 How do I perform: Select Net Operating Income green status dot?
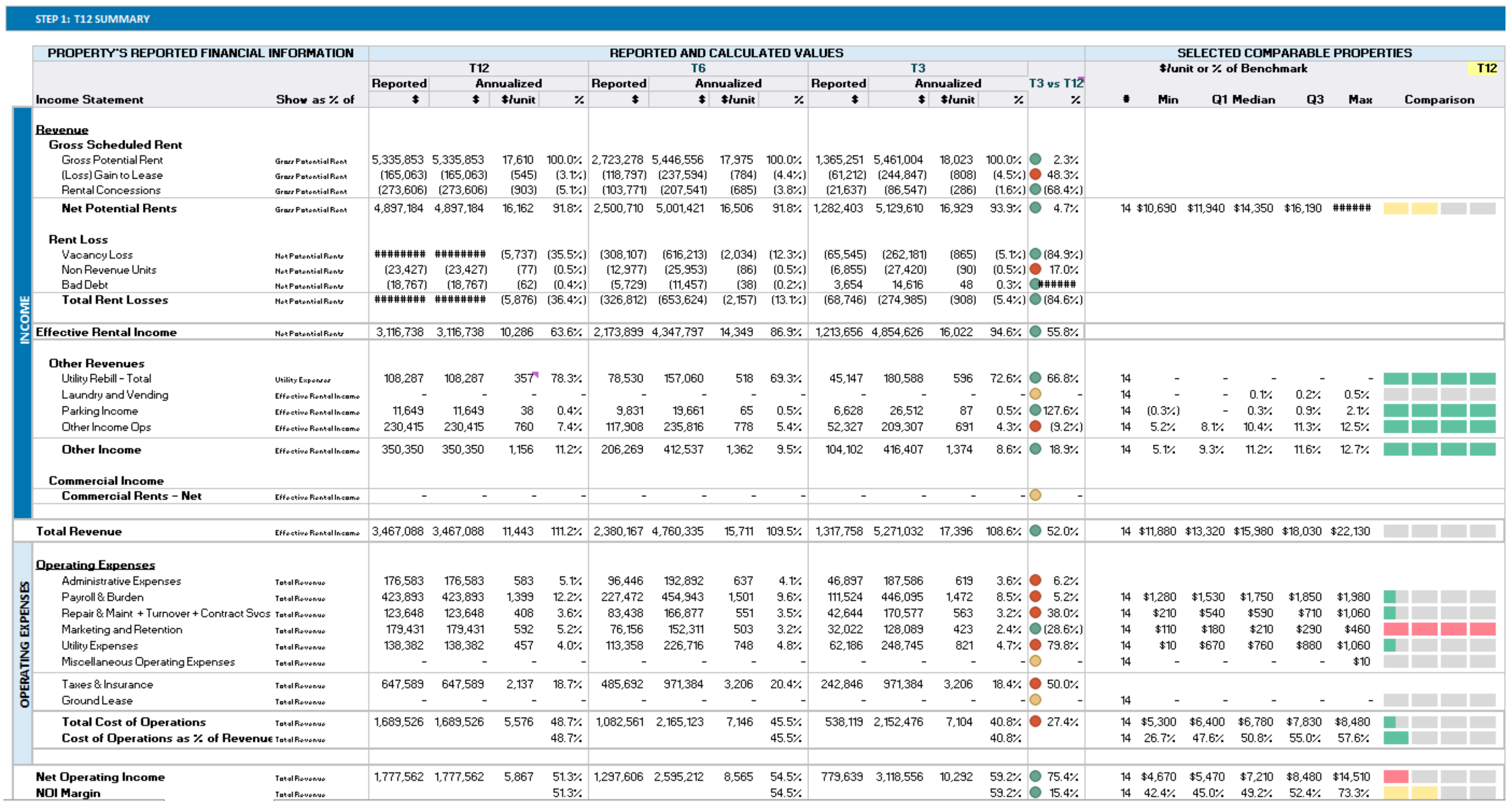click(x=1035, y=776)
